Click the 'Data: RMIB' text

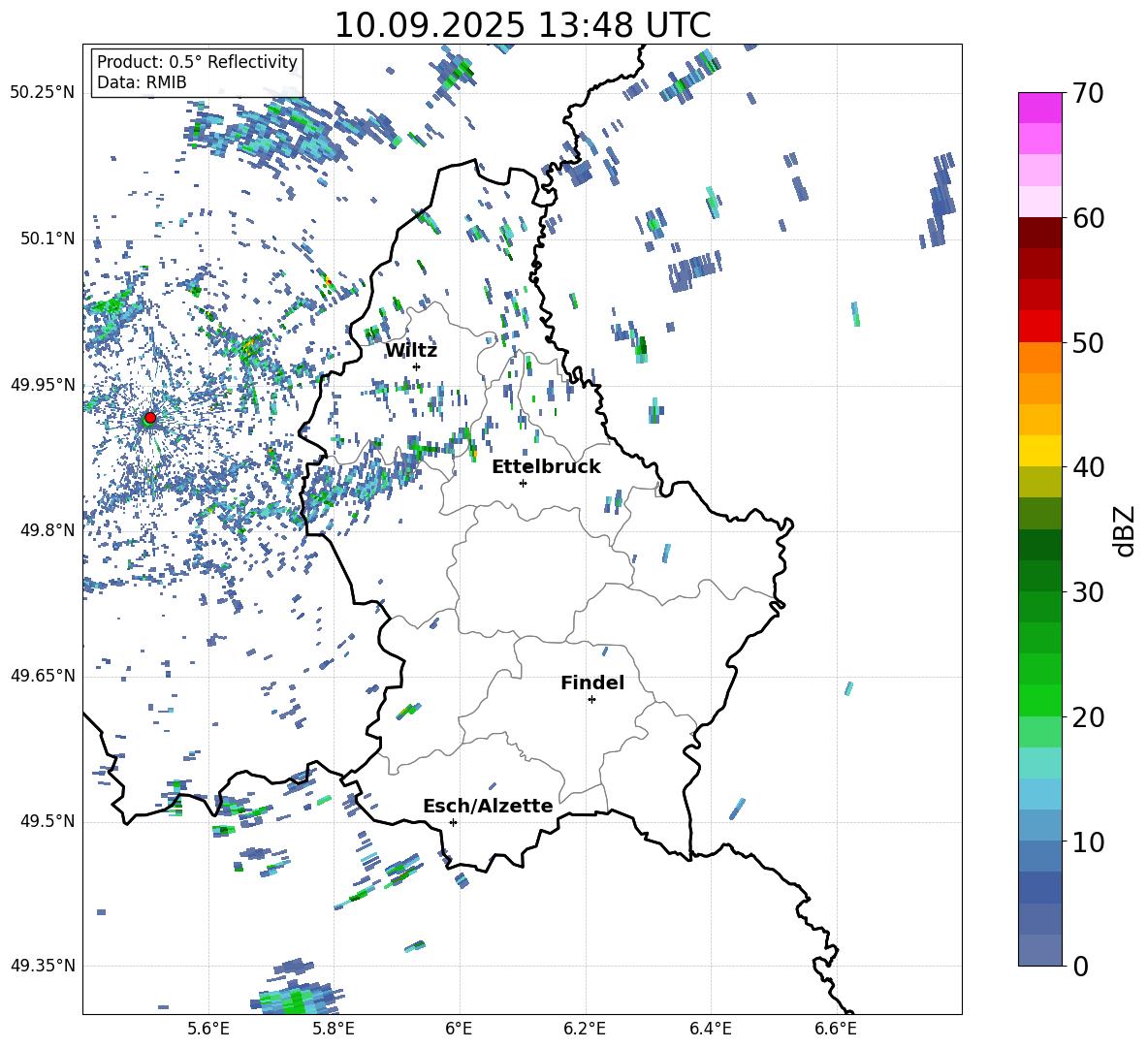pos(142,82)
